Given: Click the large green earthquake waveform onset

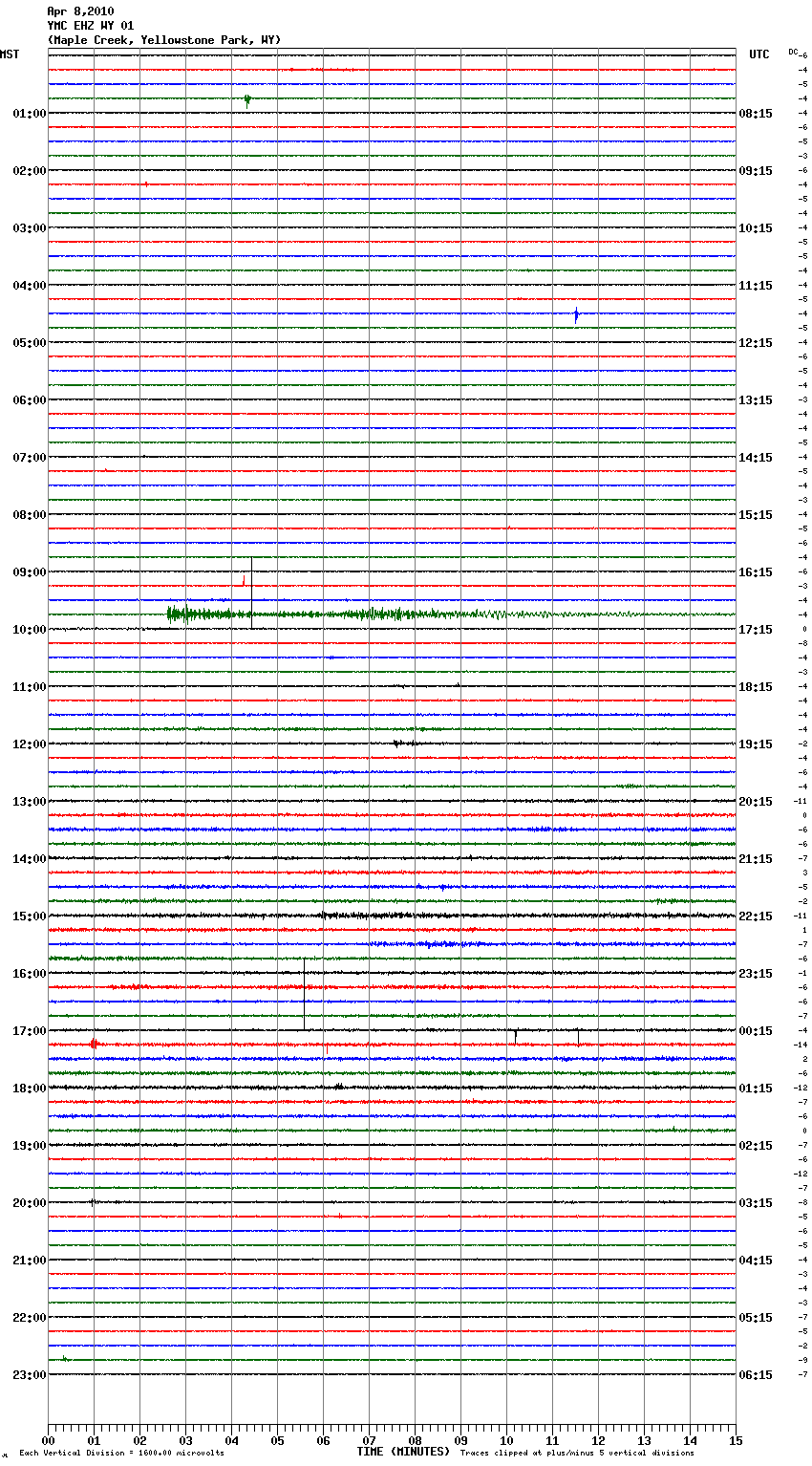Looking at the screenshot, I should coord(172,614).
